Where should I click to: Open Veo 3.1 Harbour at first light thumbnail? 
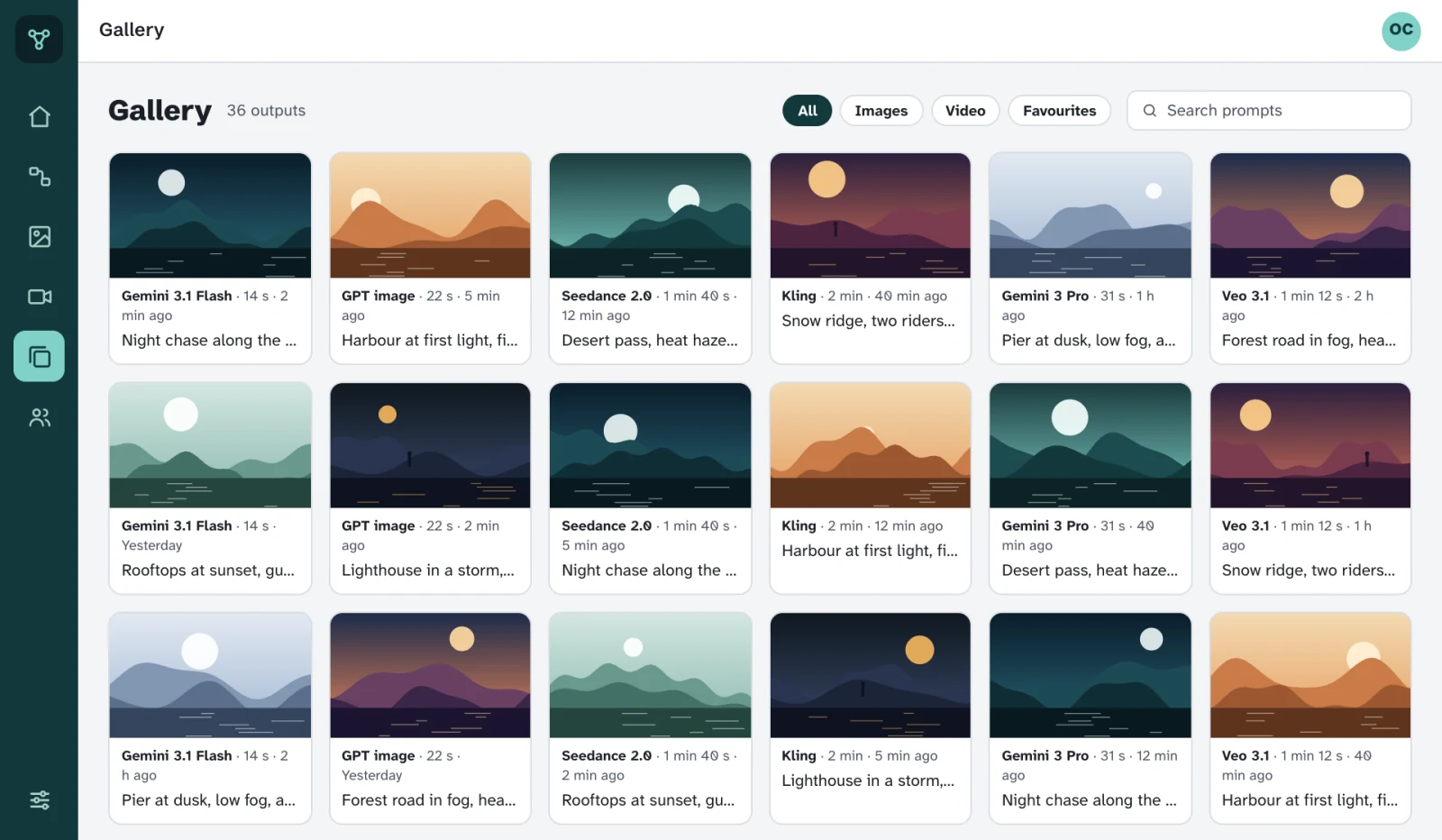coord(1310,675)
